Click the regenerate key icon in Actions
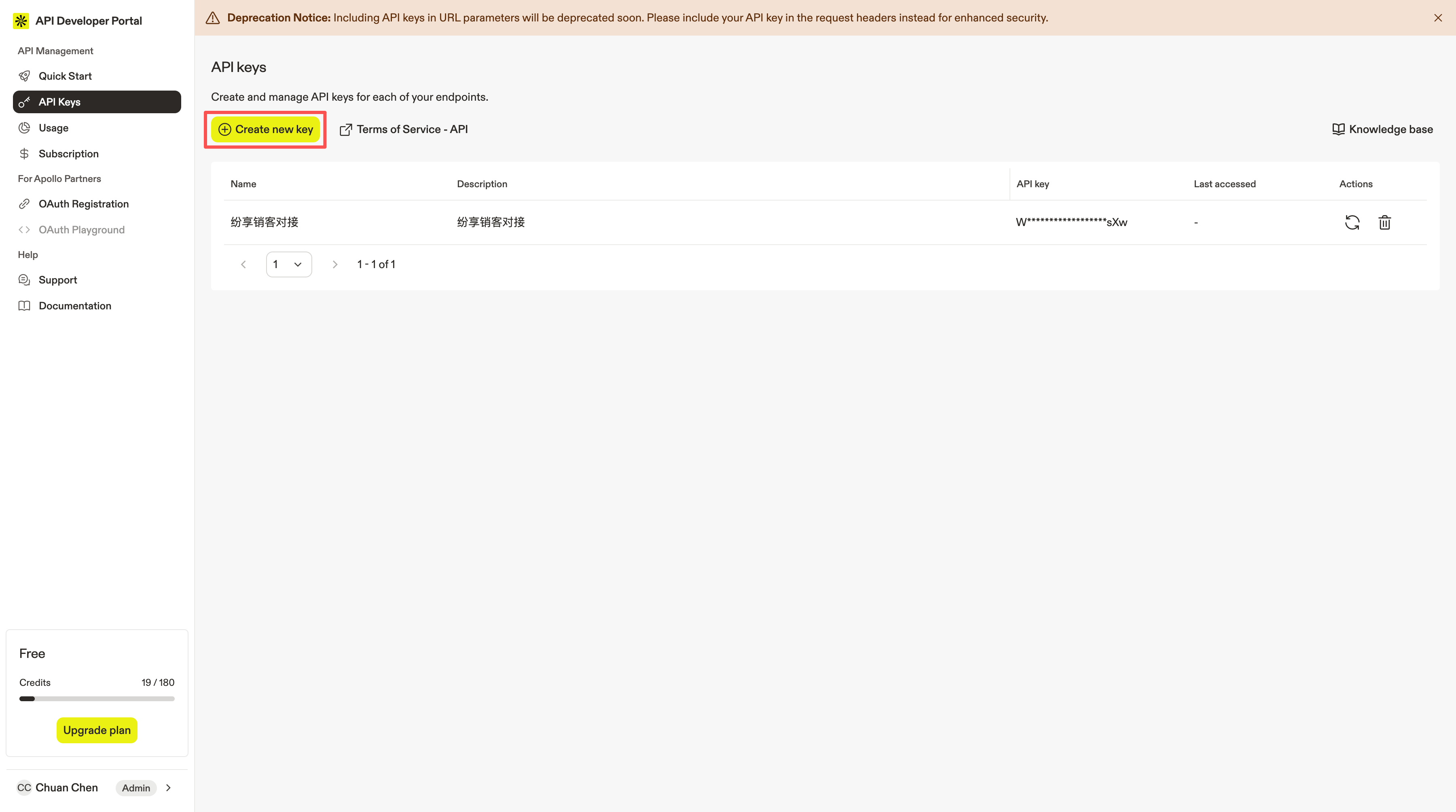This screenshot has height=812, width=1456. [x=1352, y=222]
